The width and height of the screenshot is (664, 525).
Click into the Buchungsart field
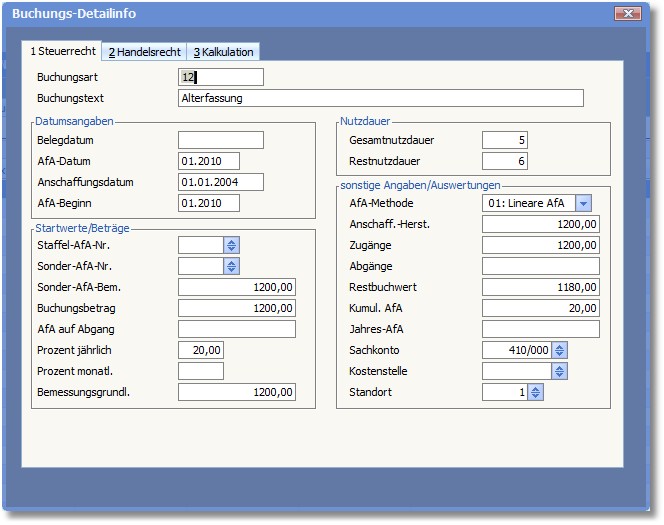pyautogui.click(x=221, y=77)
